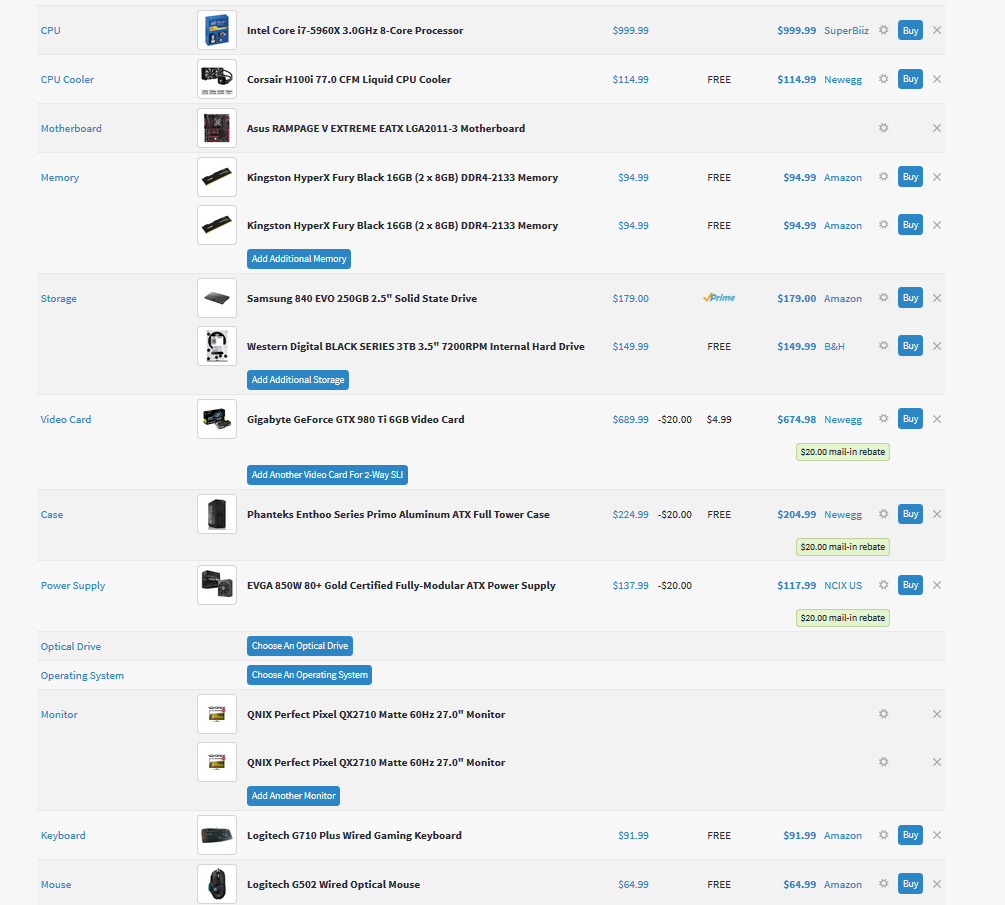Click Choose An Optical Drive

click(300, 645)
